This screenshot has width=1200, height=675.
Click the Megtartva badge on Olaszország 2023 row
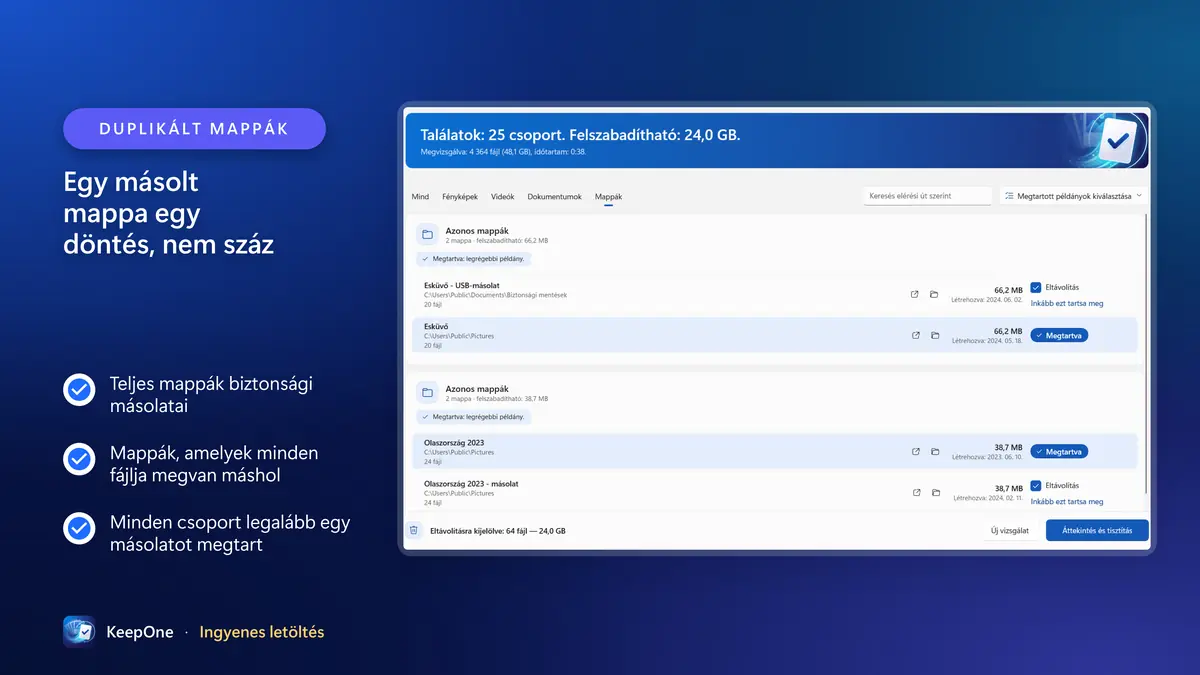point(1059,451)
